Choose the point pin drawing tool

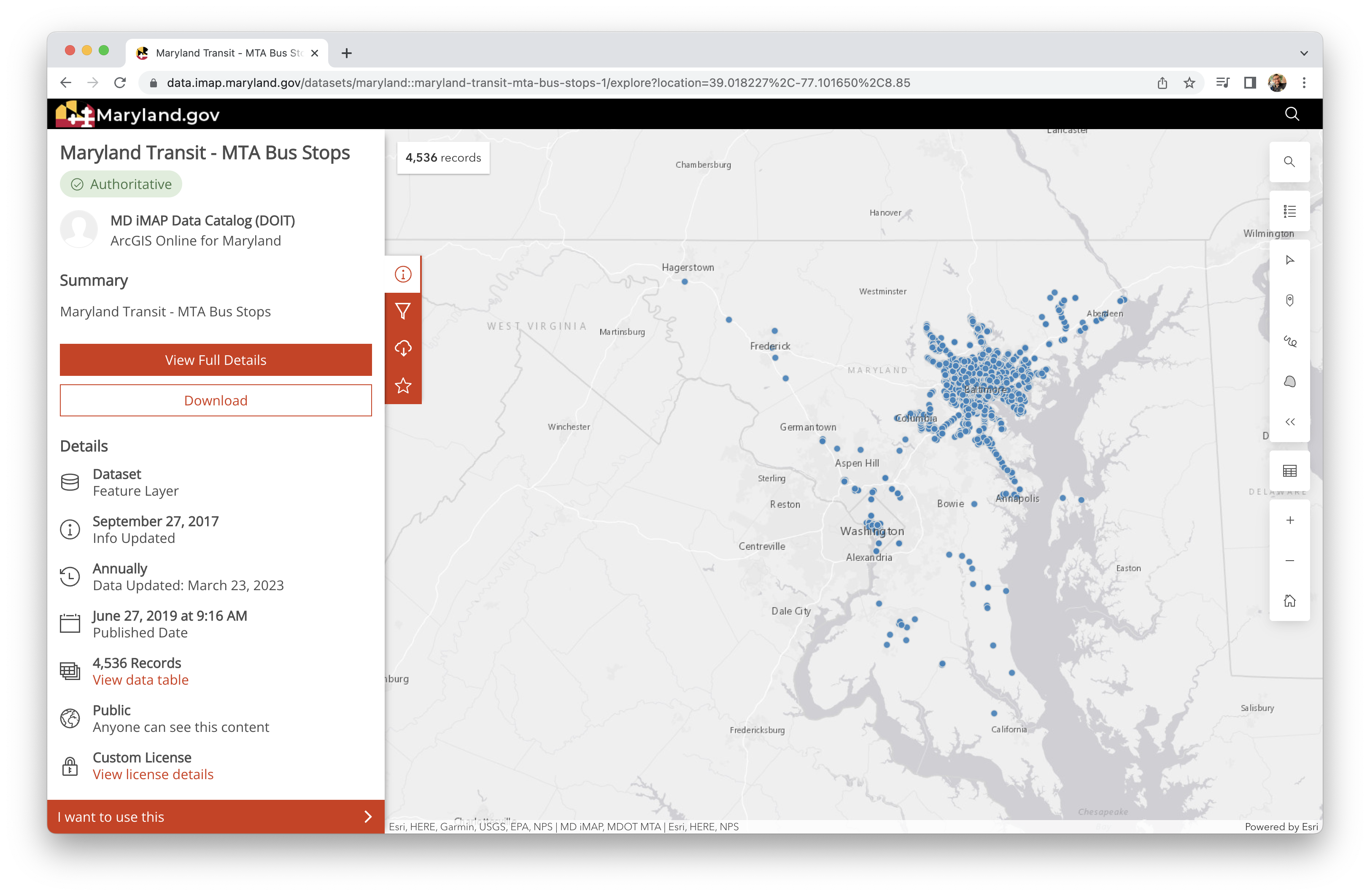(1289, 301)
